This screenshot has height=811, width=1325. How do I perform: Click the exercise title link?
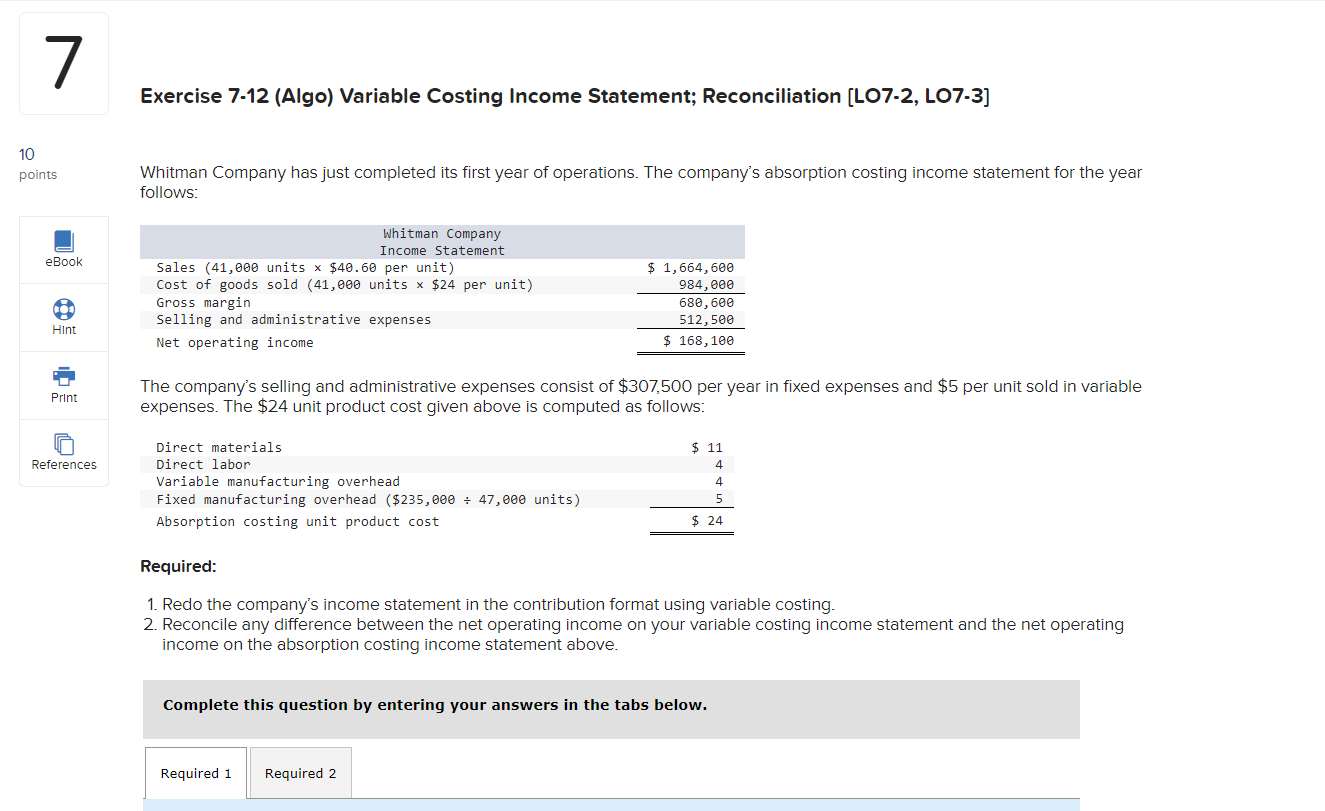(x=564, y=95)
